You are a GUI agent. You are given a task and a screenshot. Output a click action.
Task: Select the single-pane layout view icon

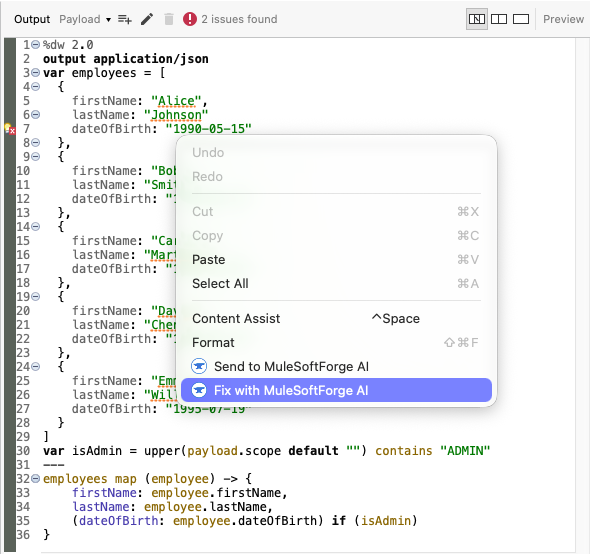click(521, 19)
